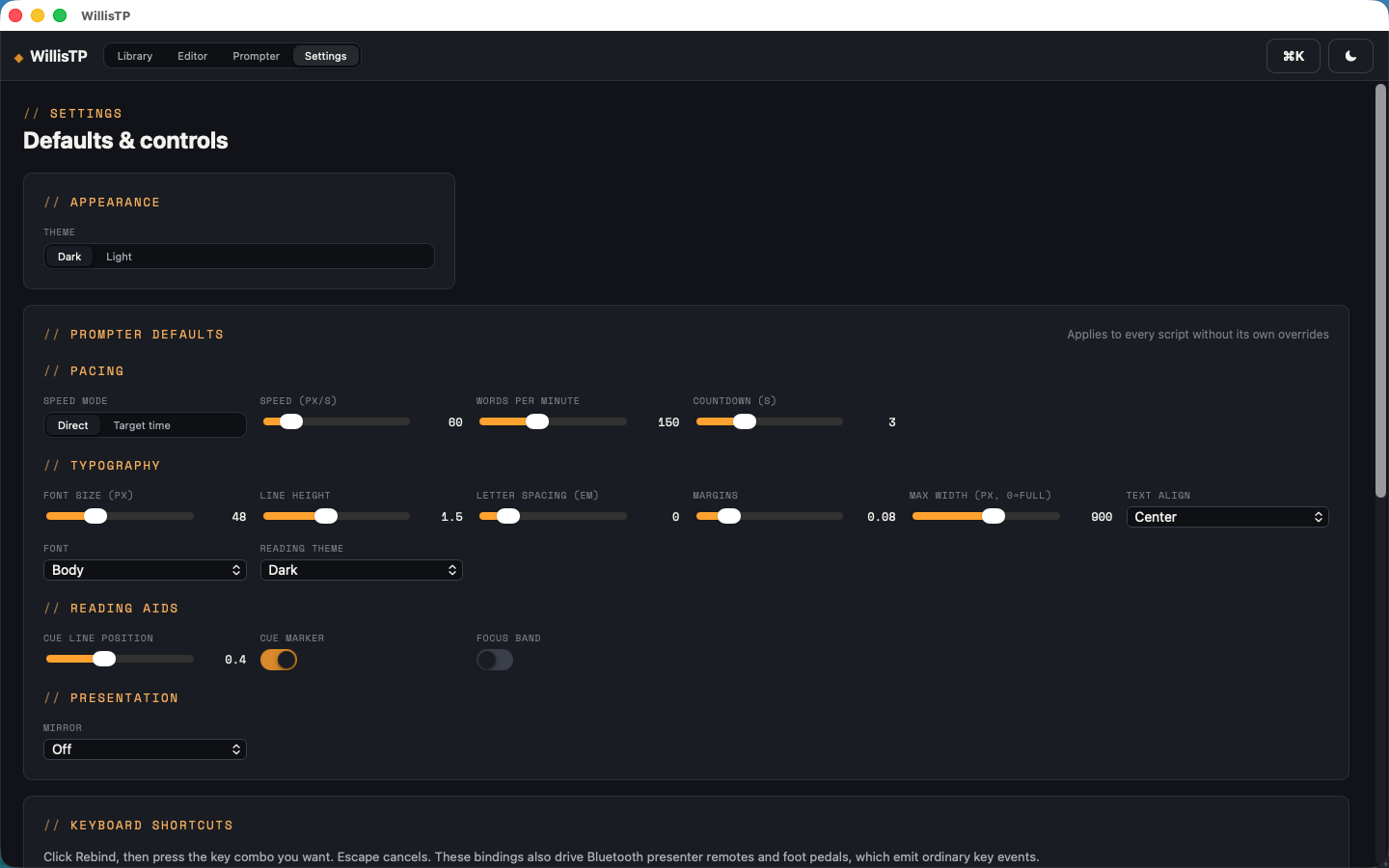The image size is (1389, 868).
Task: Click the WillisTP brand name in header
Action: click(x=59, y=56)
